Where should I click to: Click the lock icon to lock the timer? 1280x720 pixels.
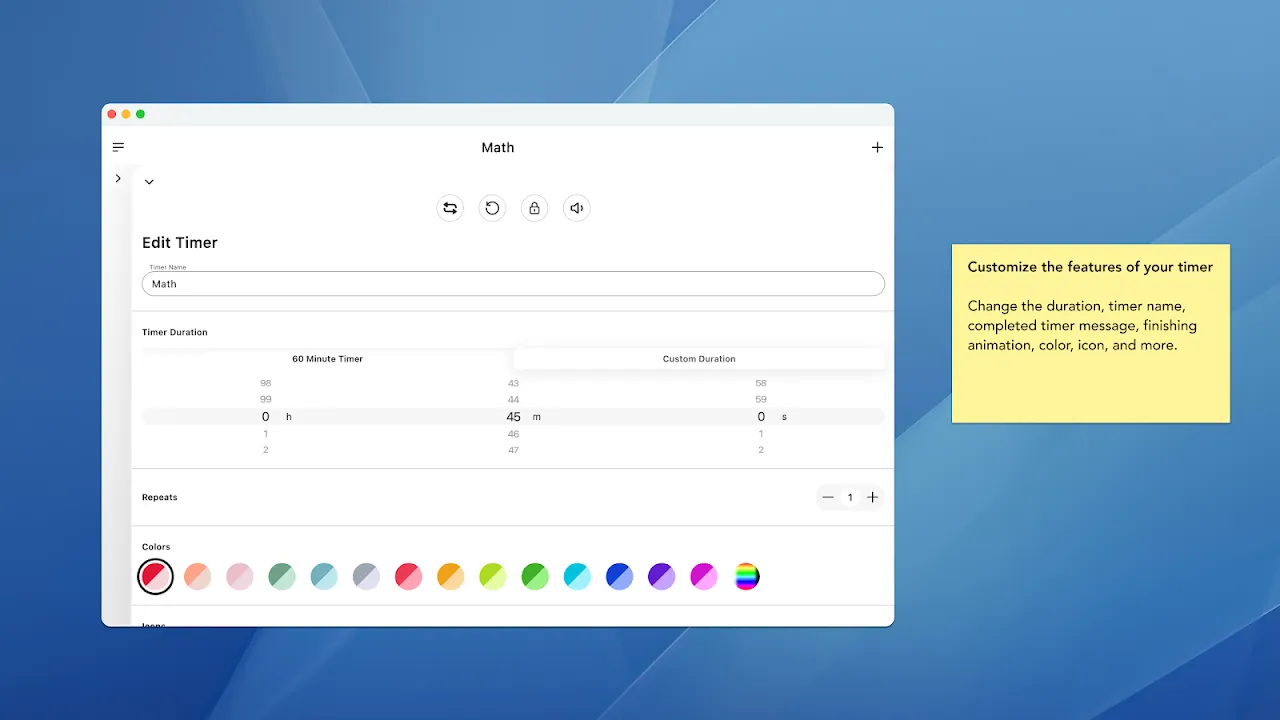(x=534, y=207)
